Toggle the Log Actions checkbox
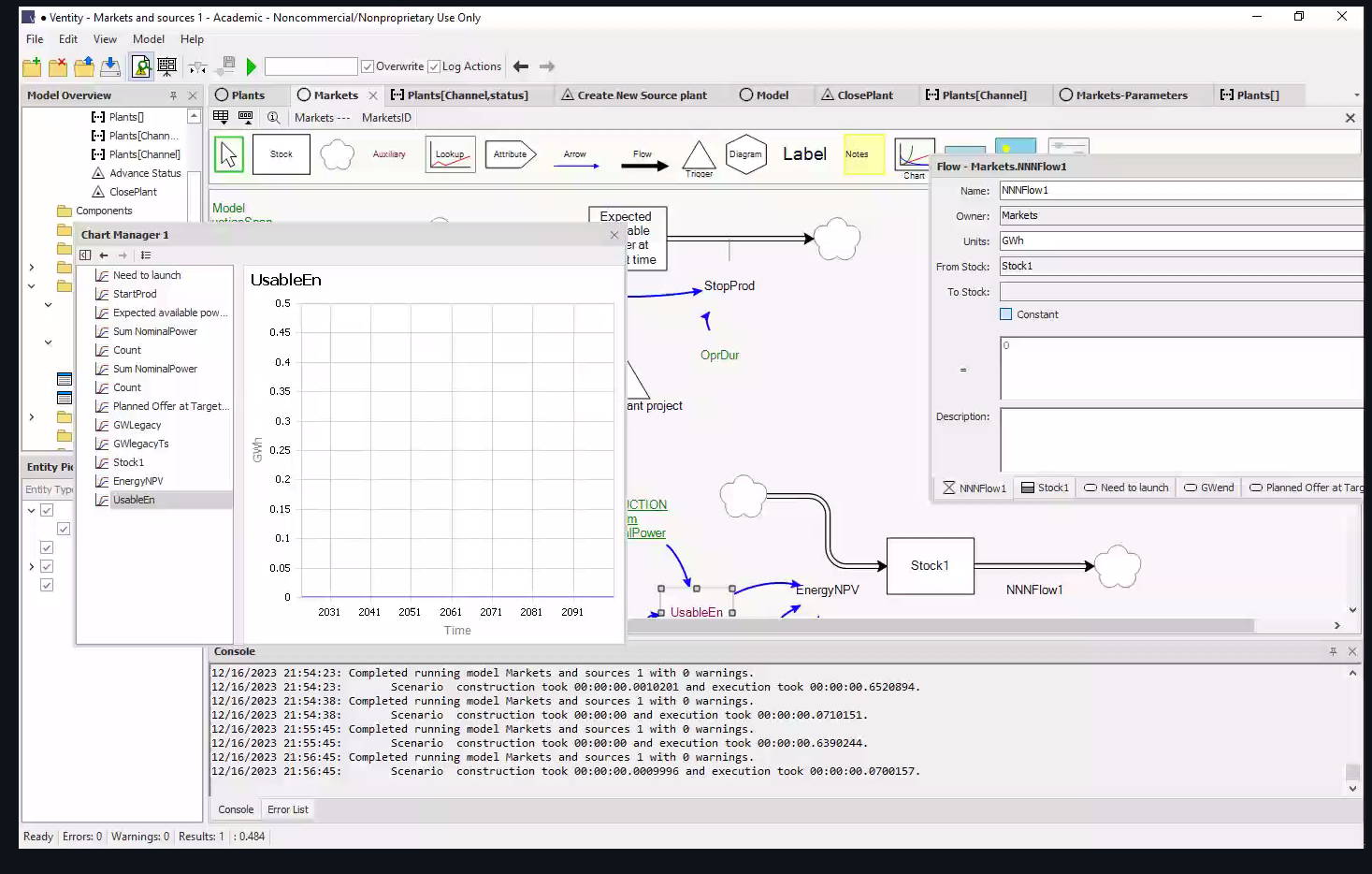The image size is (1372, 874). (434, 66)
